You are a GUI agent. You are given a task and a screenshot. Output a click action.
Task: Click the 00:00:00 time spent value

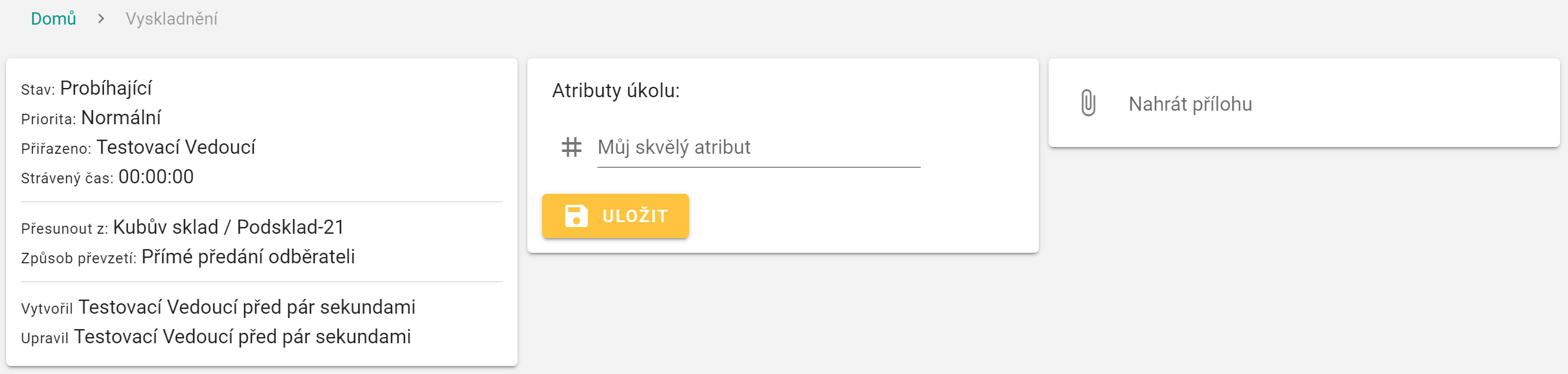click(156, 177)
